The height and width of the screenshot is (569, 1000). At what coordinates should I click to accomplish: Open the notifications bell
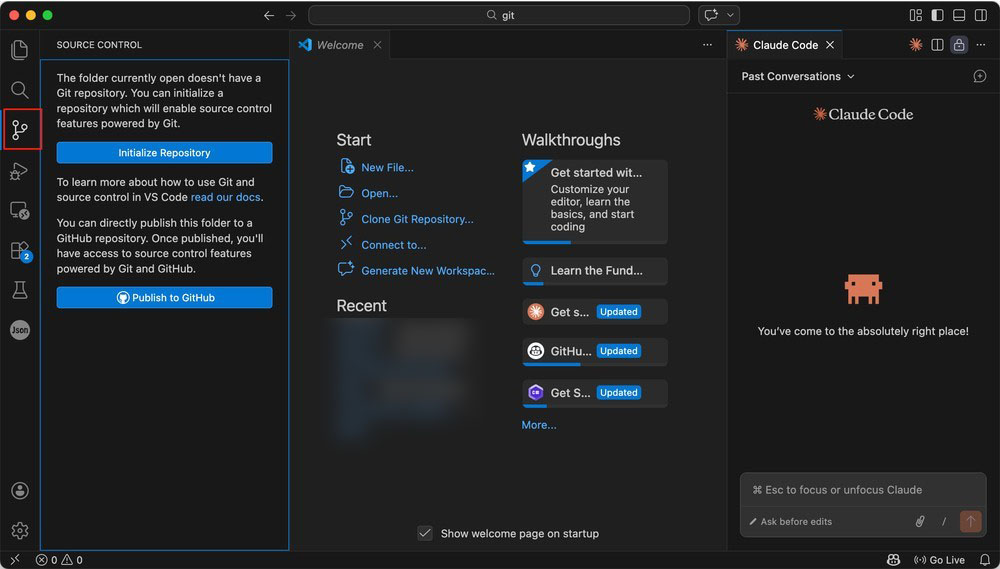[x=985, y=560]
